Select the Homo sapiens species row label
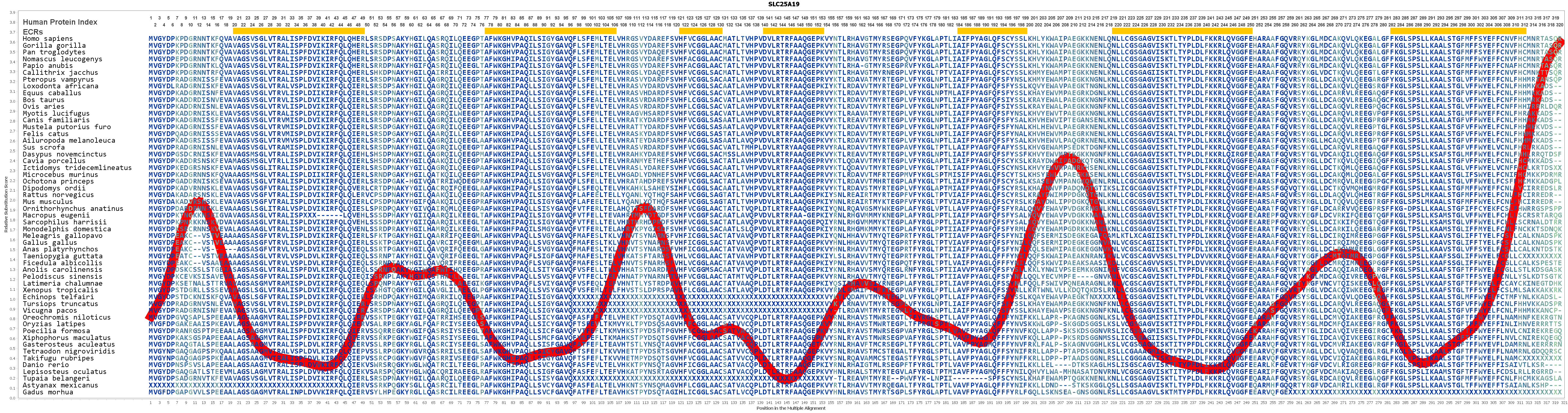 tap(47, 39)
